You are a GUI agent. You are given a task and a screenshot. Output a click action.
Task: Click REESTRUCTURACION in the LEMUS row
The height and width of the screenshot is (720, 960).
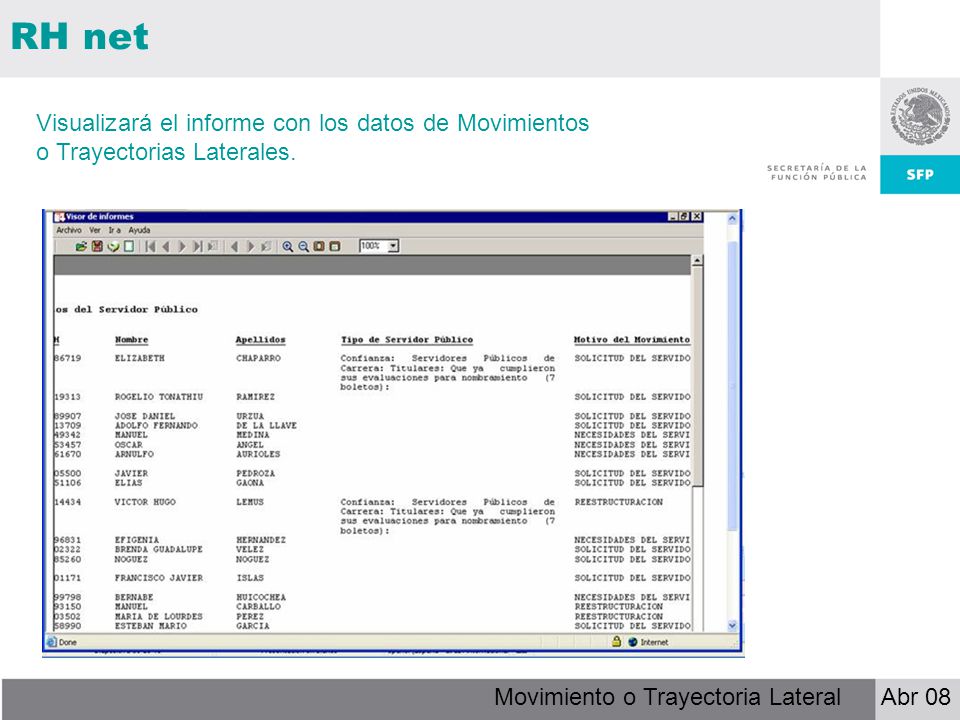[618, 502]
